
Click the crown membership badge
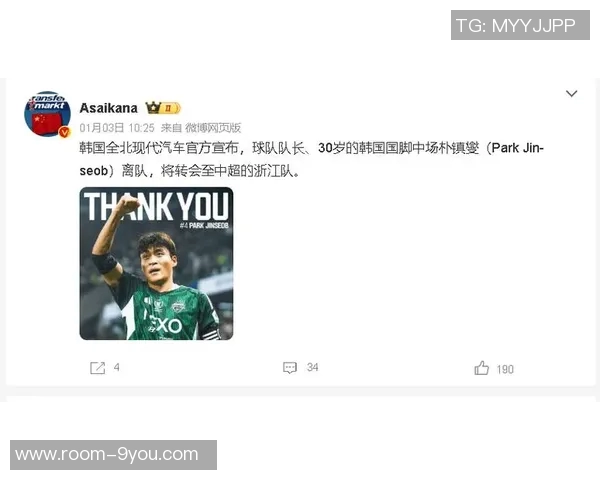click(x=163, y=108)
